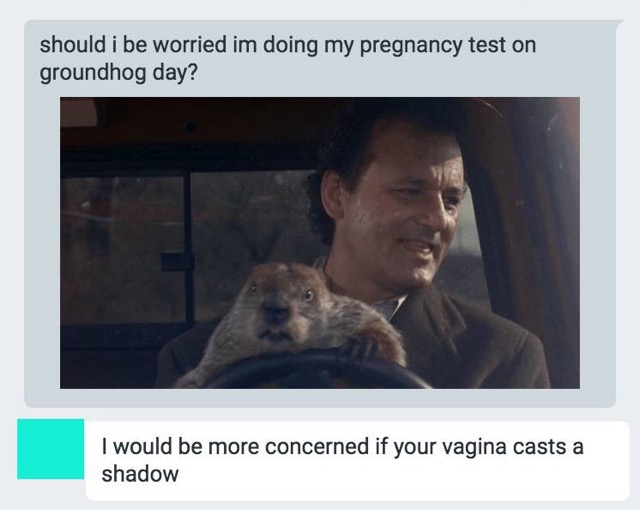
Task: Click the groundhog's face in the photo
Action: coord(282,304)
